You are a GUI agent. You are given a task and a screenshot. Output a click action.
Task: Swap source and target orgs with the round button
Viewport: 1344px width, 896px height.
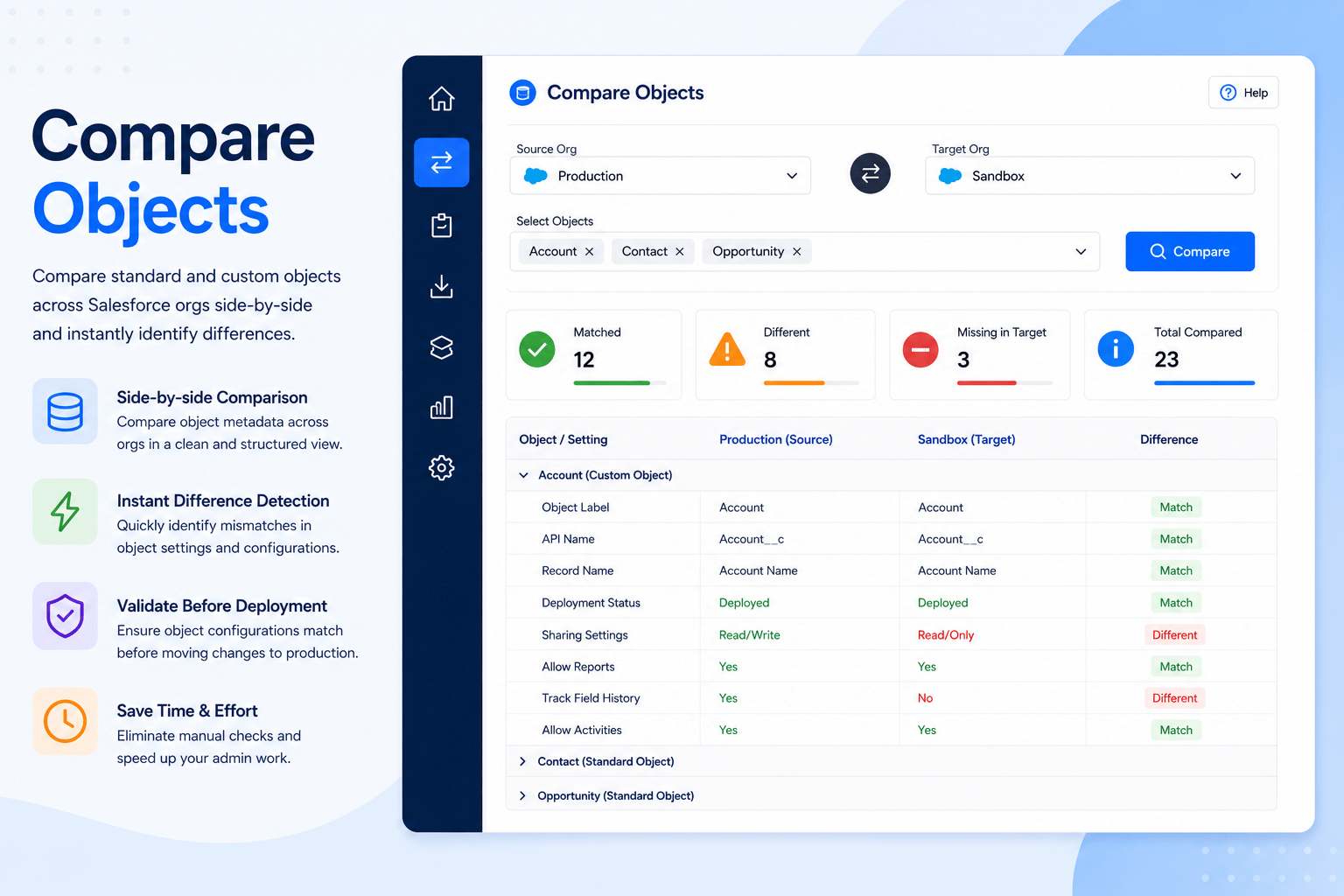coord(870,173)
